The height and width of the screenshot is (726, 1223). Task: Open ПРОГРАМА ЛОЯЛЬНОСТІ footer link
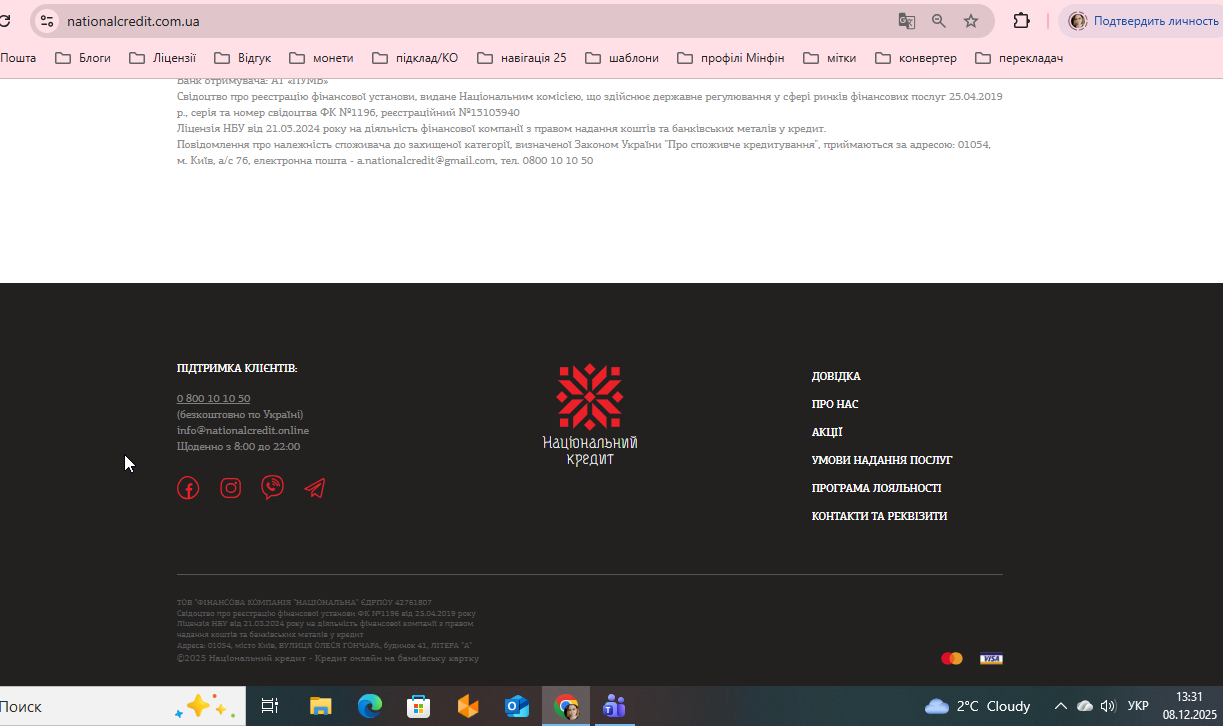point(876,488)
